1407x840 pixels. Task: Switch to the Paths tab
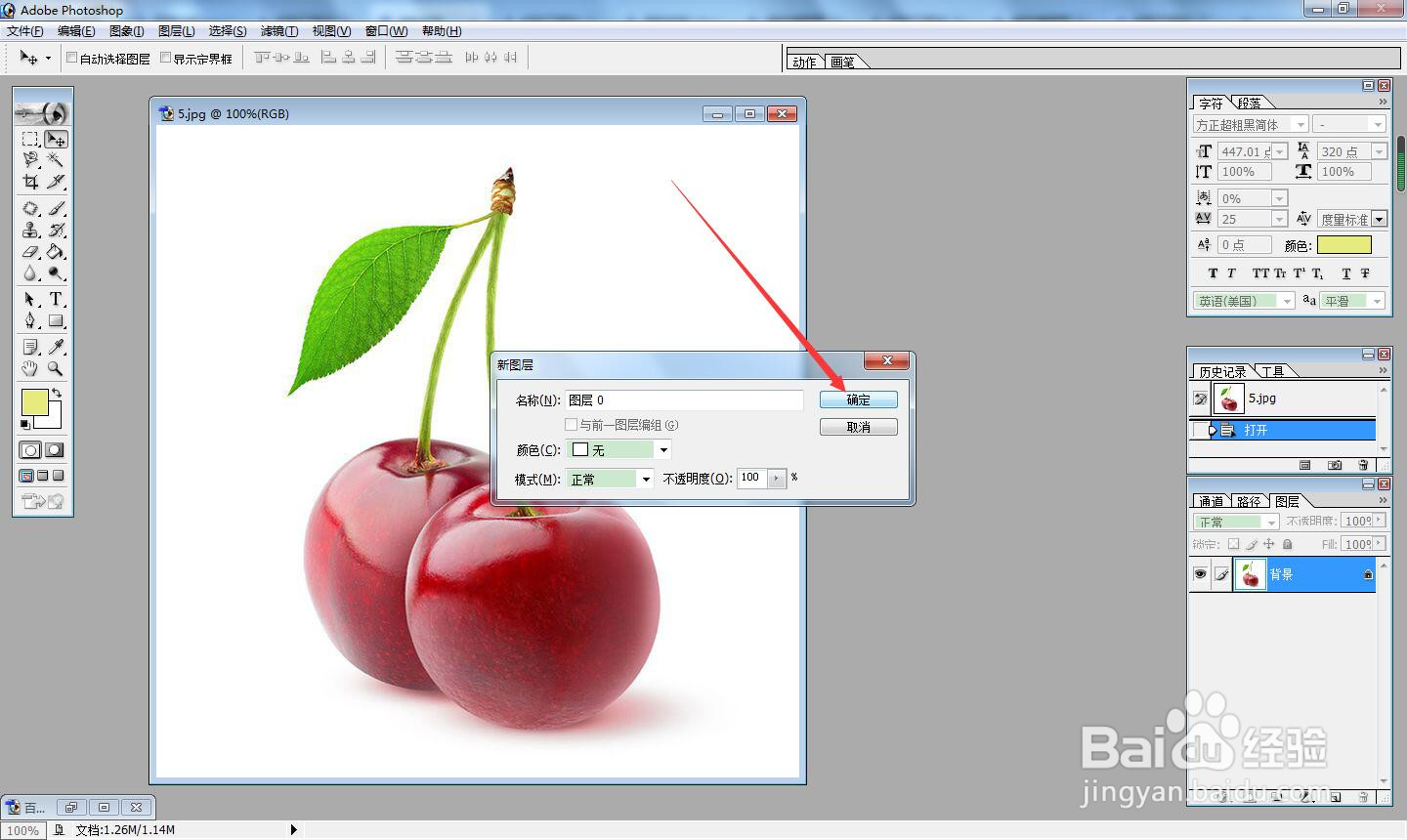point(1249,501)
